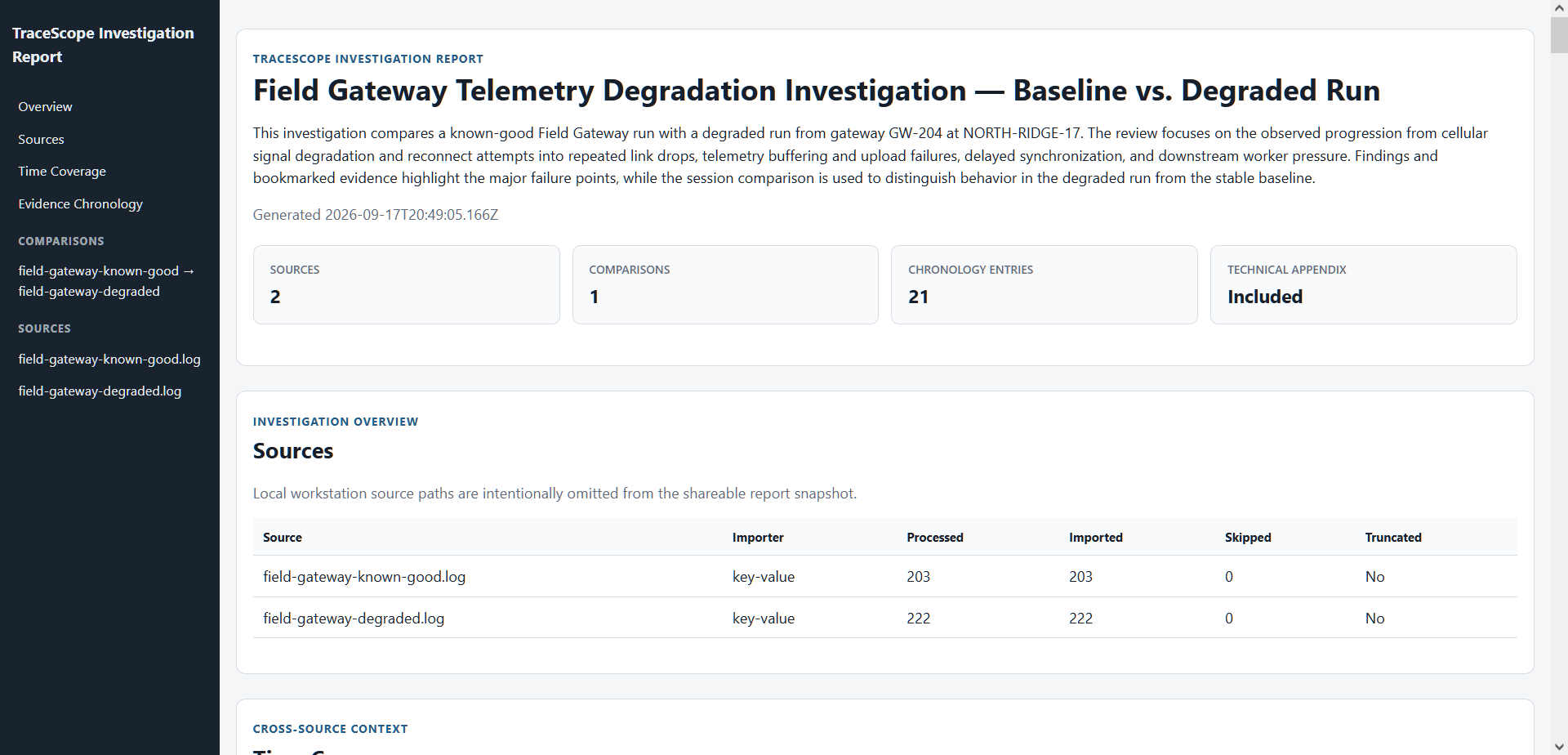Click the page vertical scrollbar thumb
Viewport: 1568px width, 755px height.
[1559, 34]
